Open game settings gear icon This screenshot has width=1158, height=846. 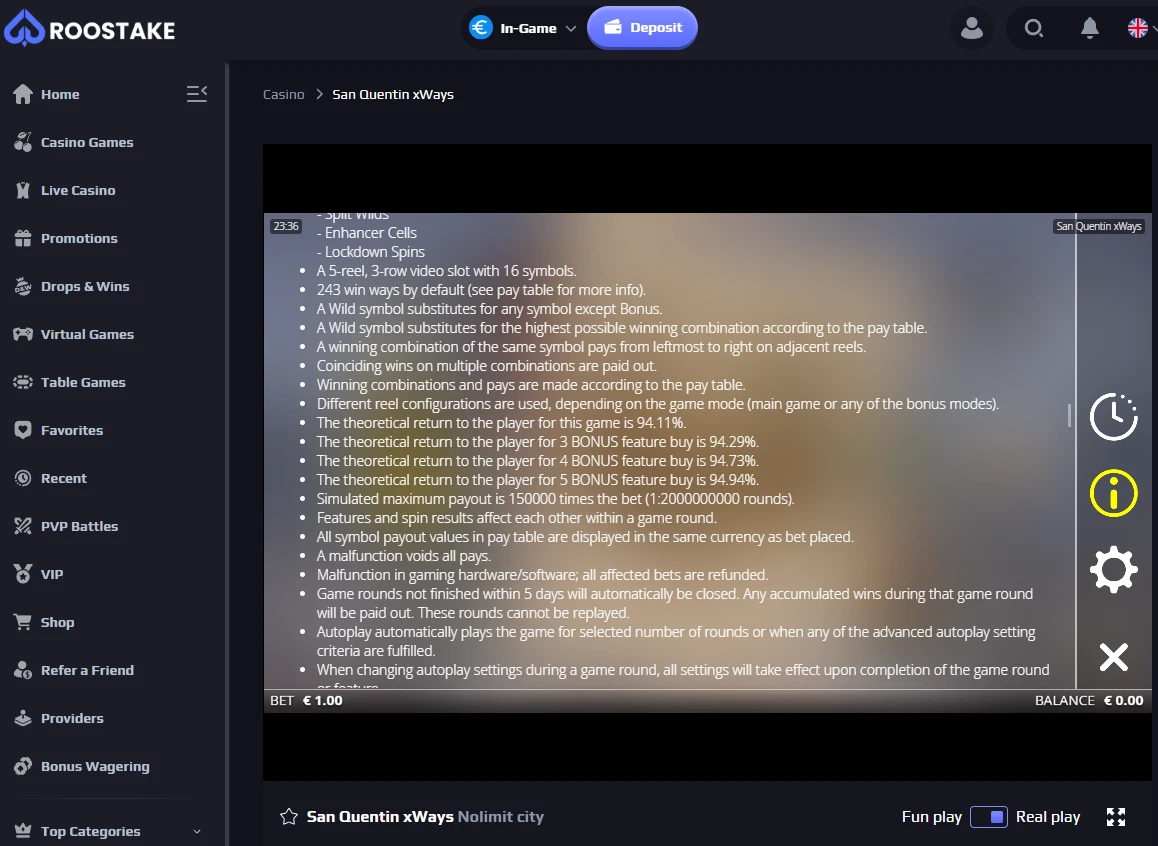tap(1114, 569)
